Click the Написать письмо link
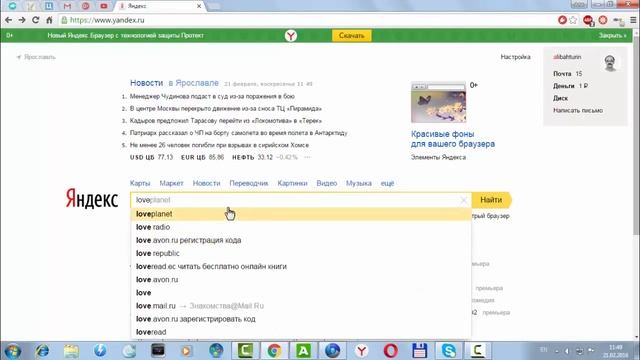Screen dimensions: 640x360 pyautogui.click(x=578, y=110)
